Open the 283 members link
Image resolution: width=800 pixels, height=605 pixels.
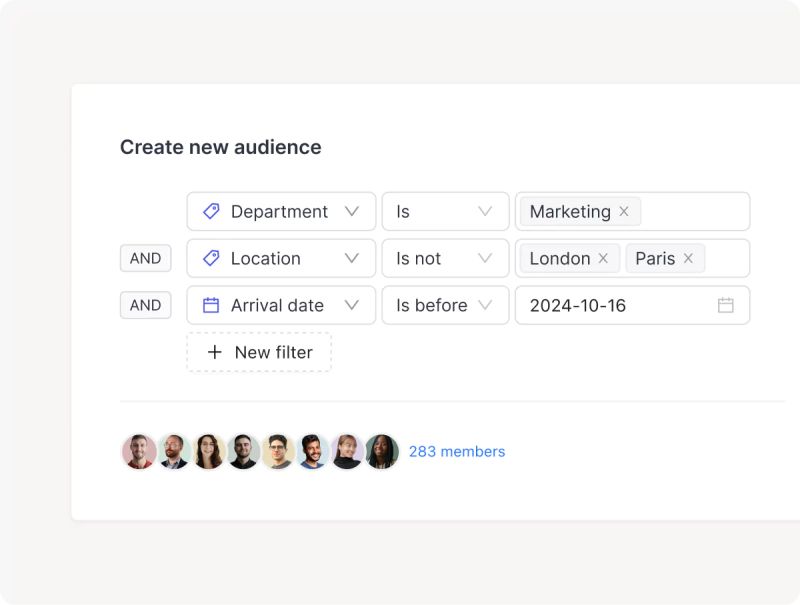(457, 451)
